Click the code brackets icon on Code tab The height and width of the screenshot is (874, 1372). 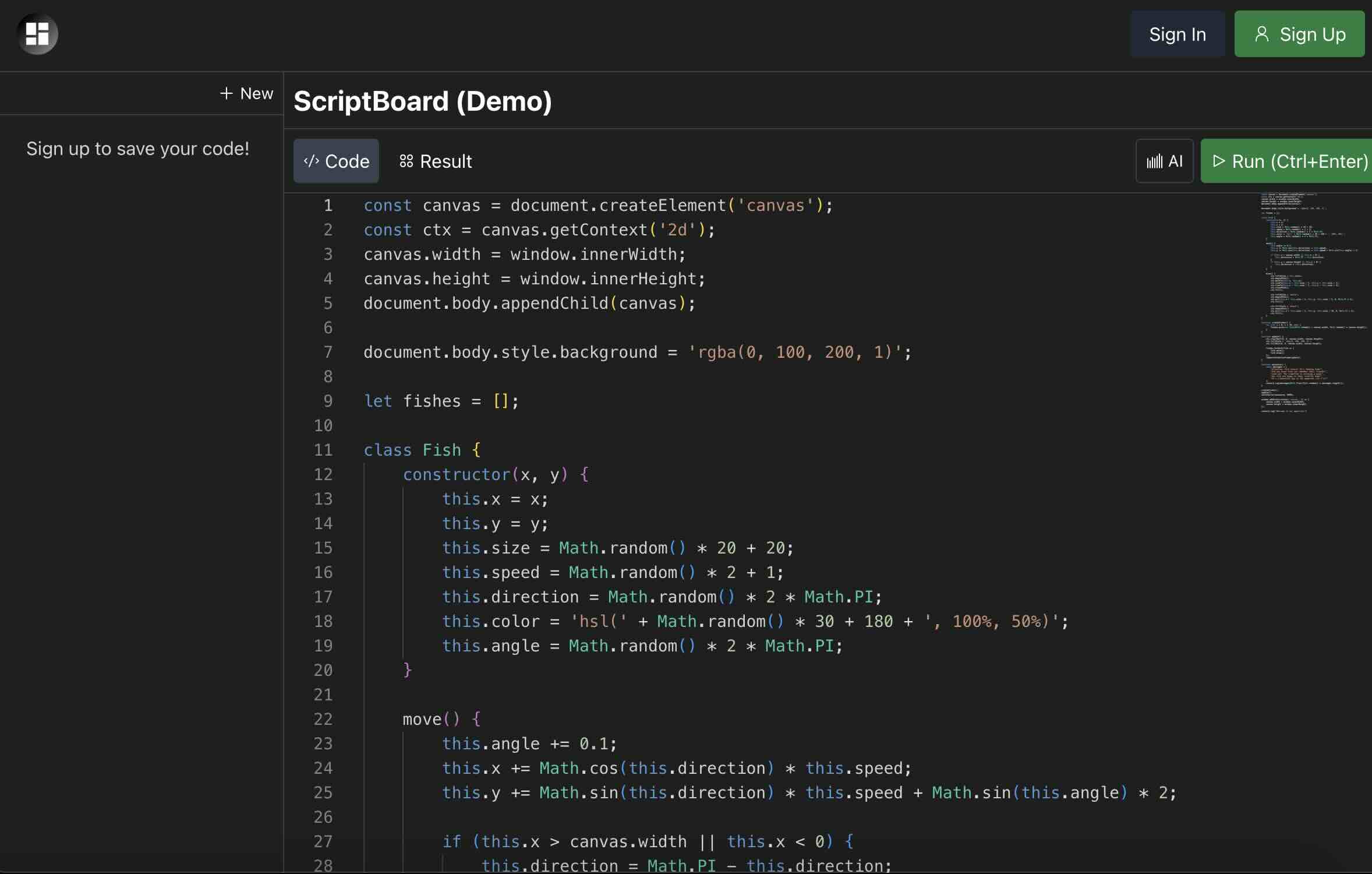[312, 161]
